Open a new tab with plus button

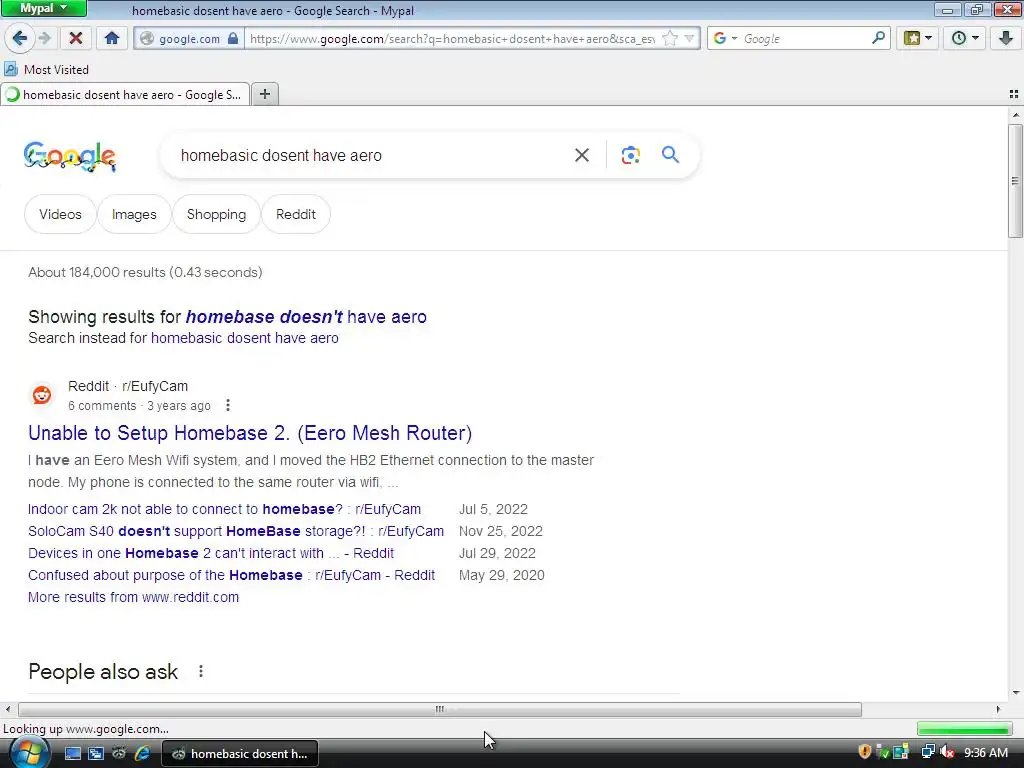click(x=265, y=95)
